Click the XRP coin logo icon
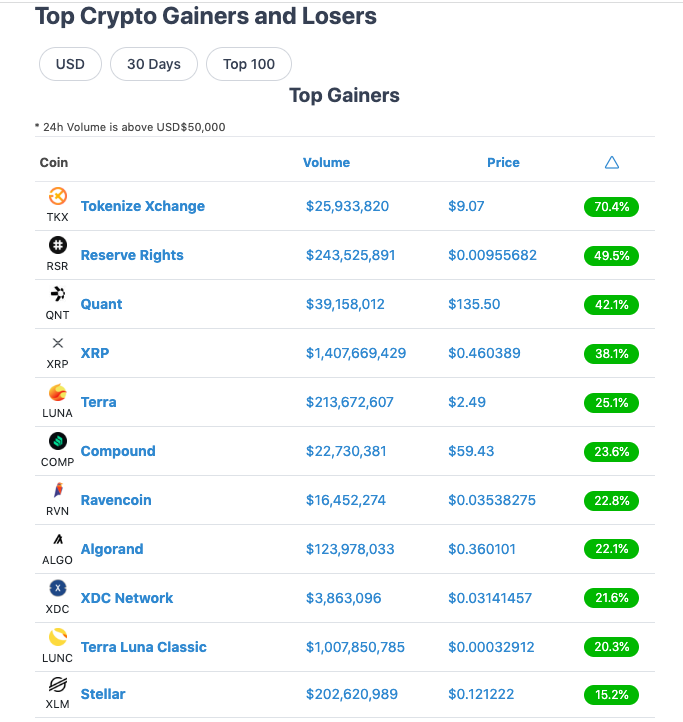683x722 pixels. click(x=58, y=343)
